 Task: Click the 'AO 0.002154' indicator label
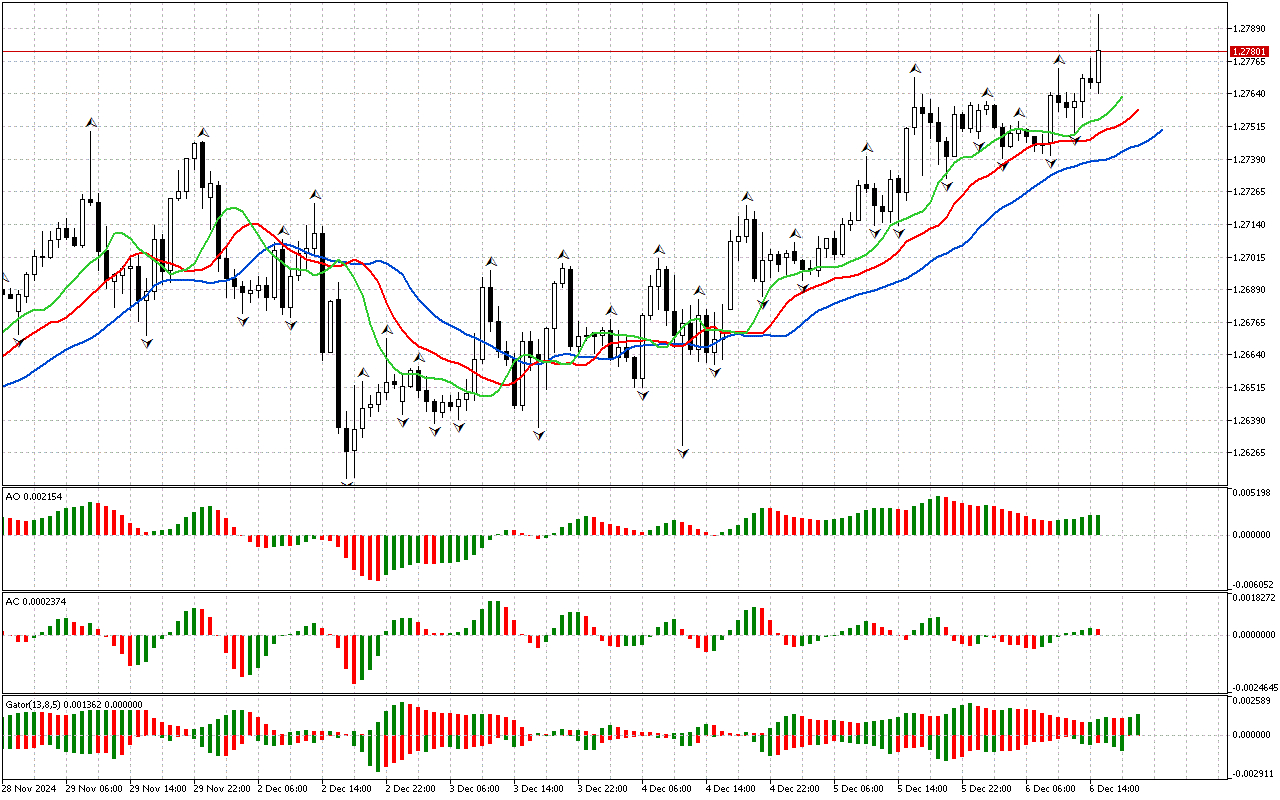[x=34, y=497]
